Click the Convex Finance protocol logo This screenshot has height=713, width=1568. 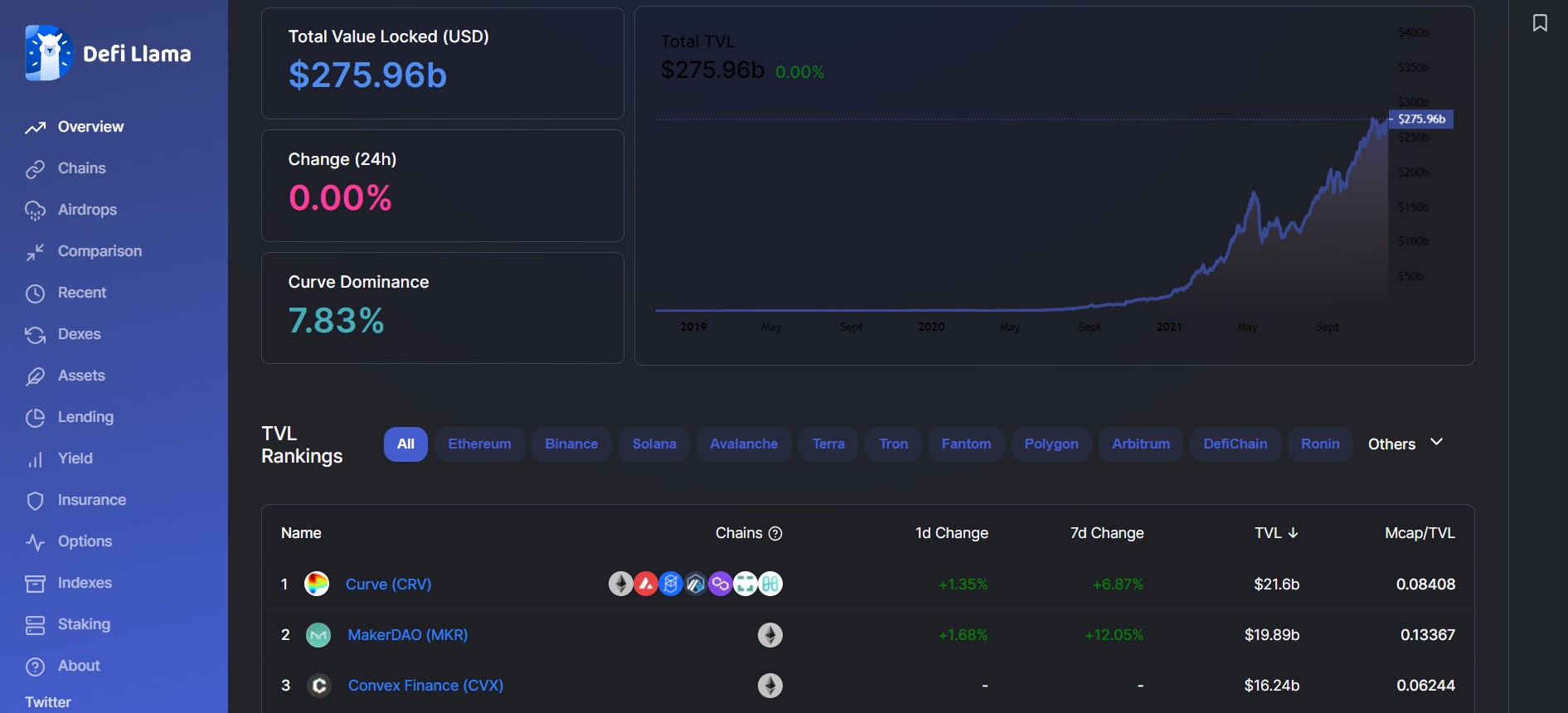point(318,686)
